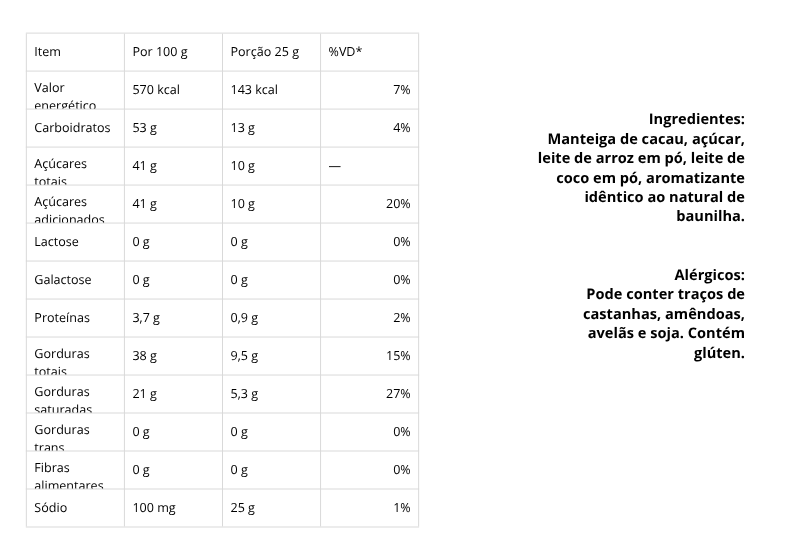Select the "9,5 g" total fat portion cell
The width and height of the screenshot is (800, 550).
244,356
